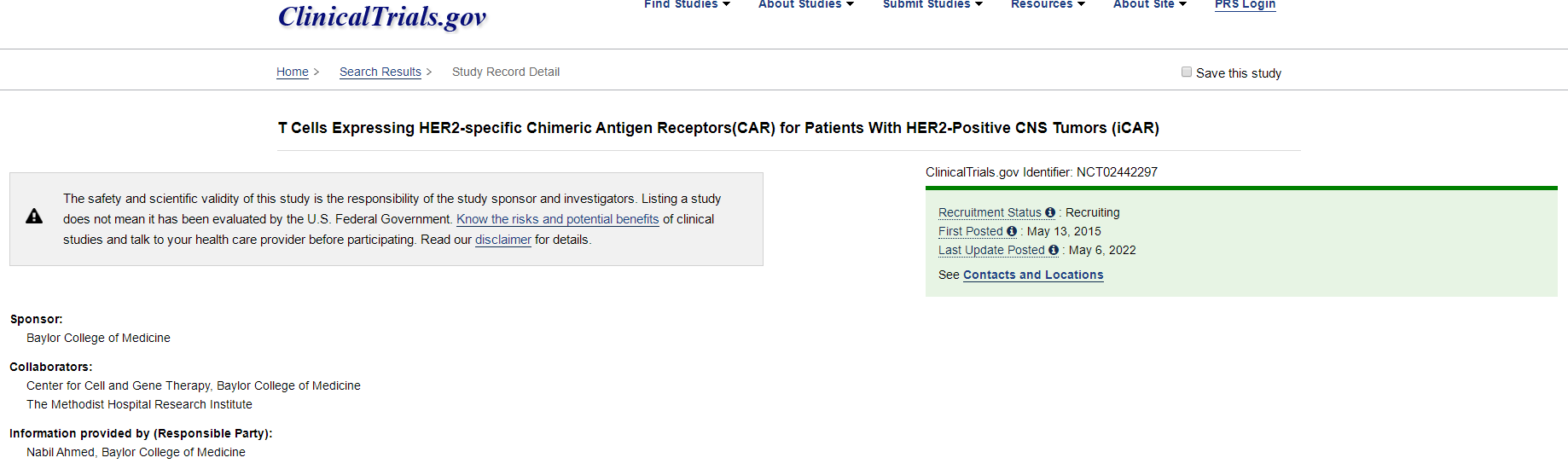
Task: Click the PRS Login link
Action: (1245, 5)
